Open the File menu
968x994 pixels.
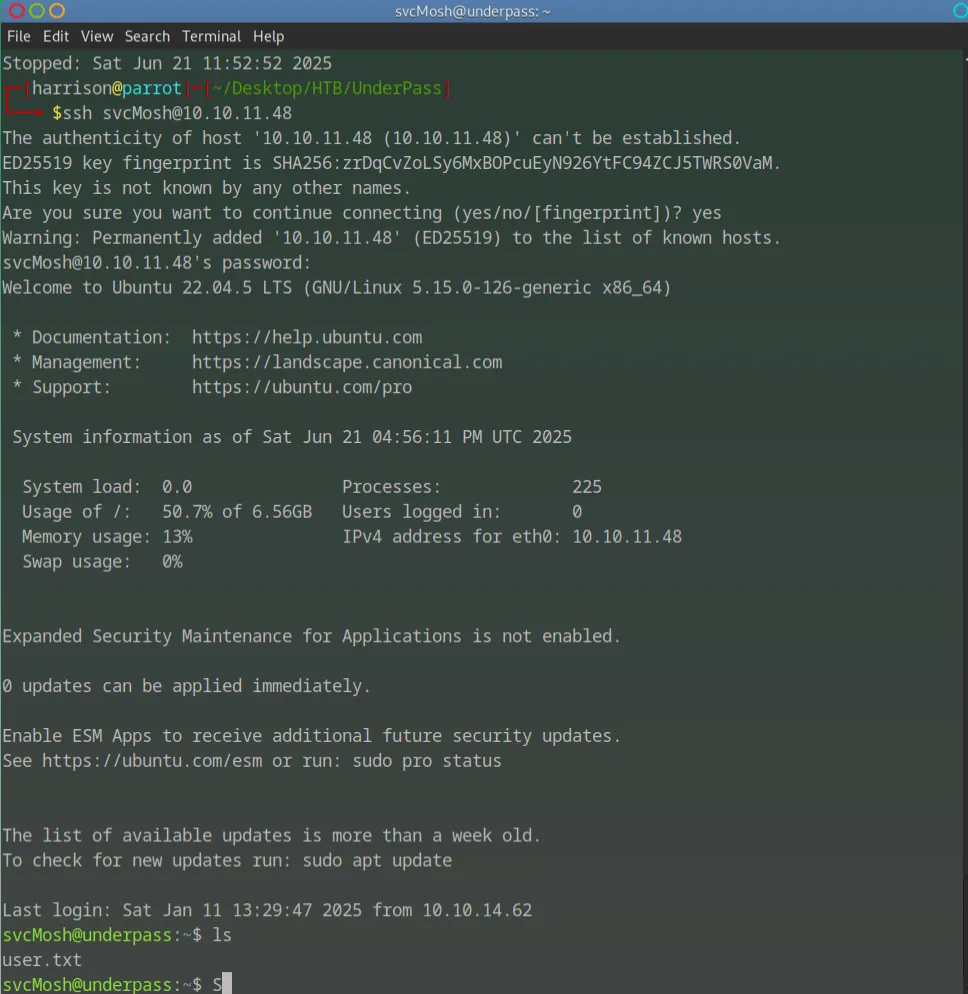[18, 36]
